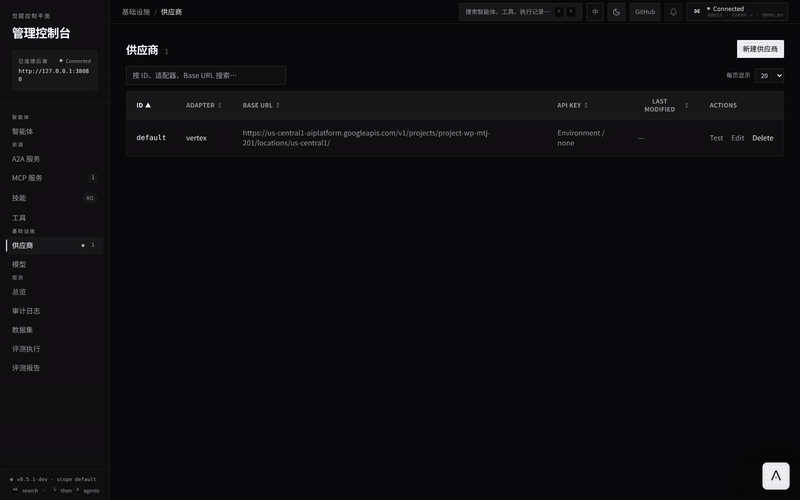The height and width of the screenshot is (500, 800).
Task: Select 供应商 in the sidebar
Action: 55,245
